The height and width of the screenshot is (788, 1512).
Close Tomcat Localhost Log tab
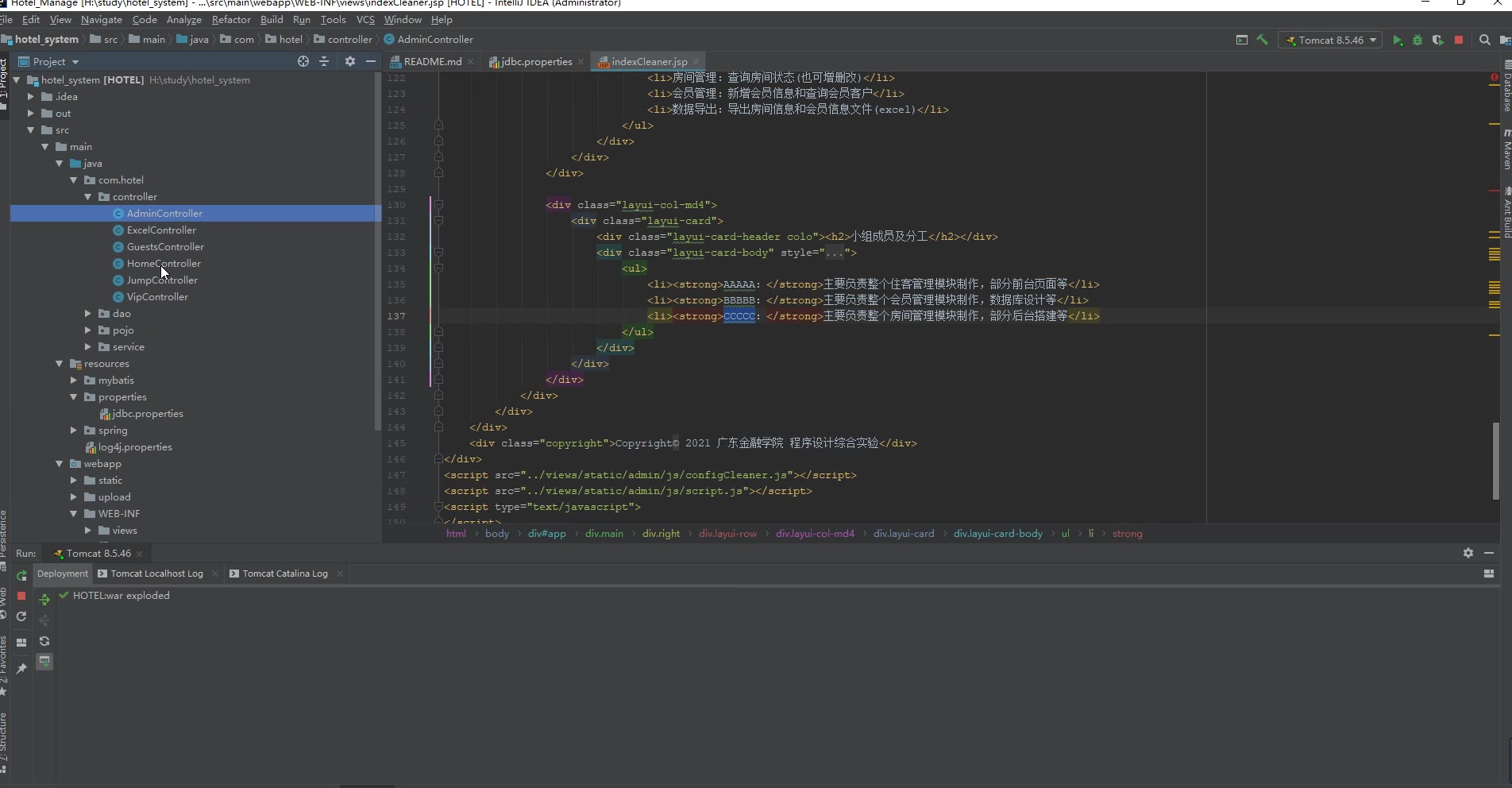coord(214,574)
